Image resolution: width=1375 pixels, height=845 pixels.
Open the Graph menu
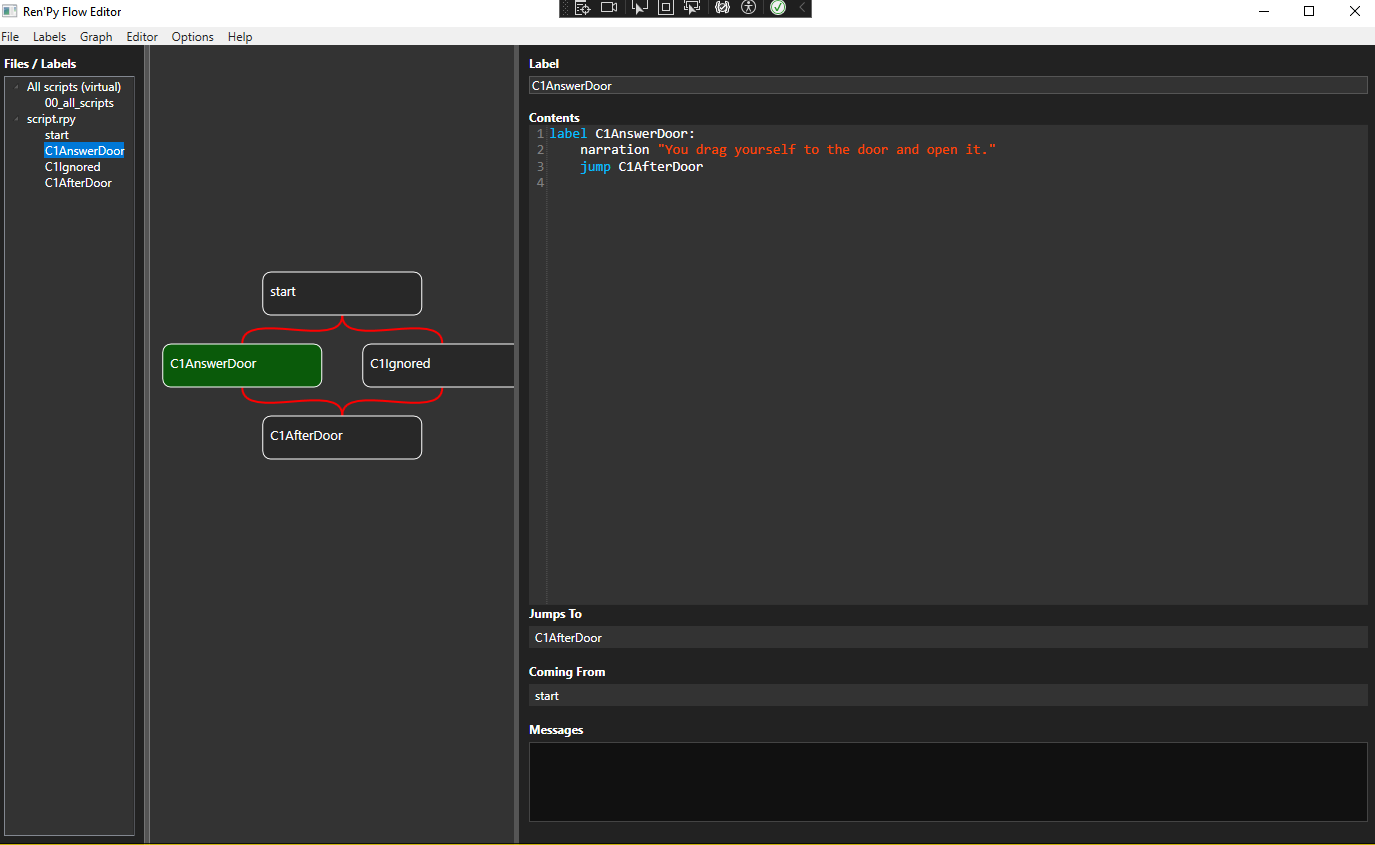point(96,37)
